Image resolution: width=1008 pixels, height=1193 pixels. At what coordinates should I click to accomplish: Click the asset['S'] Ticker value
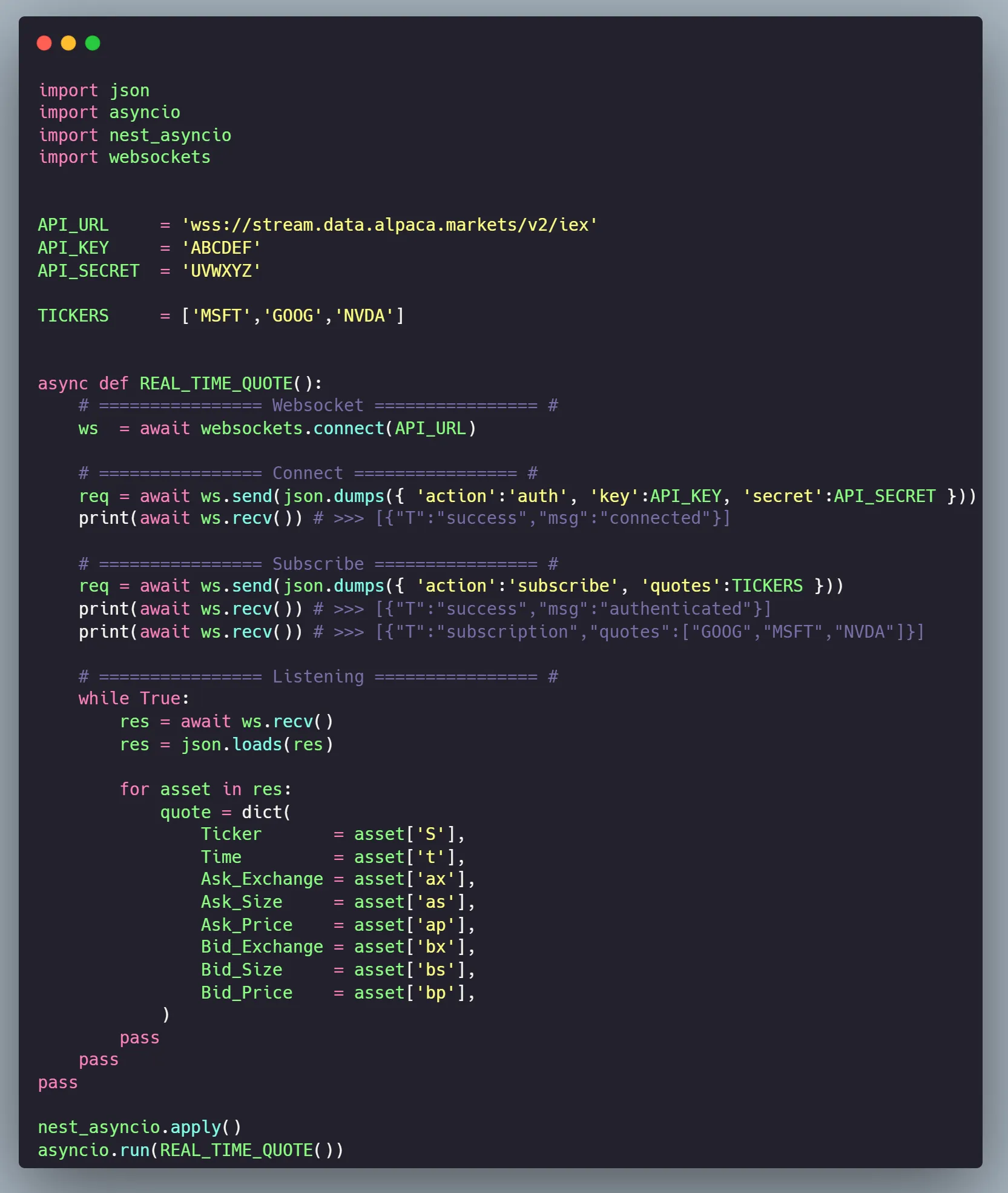[x=409, y=834]
